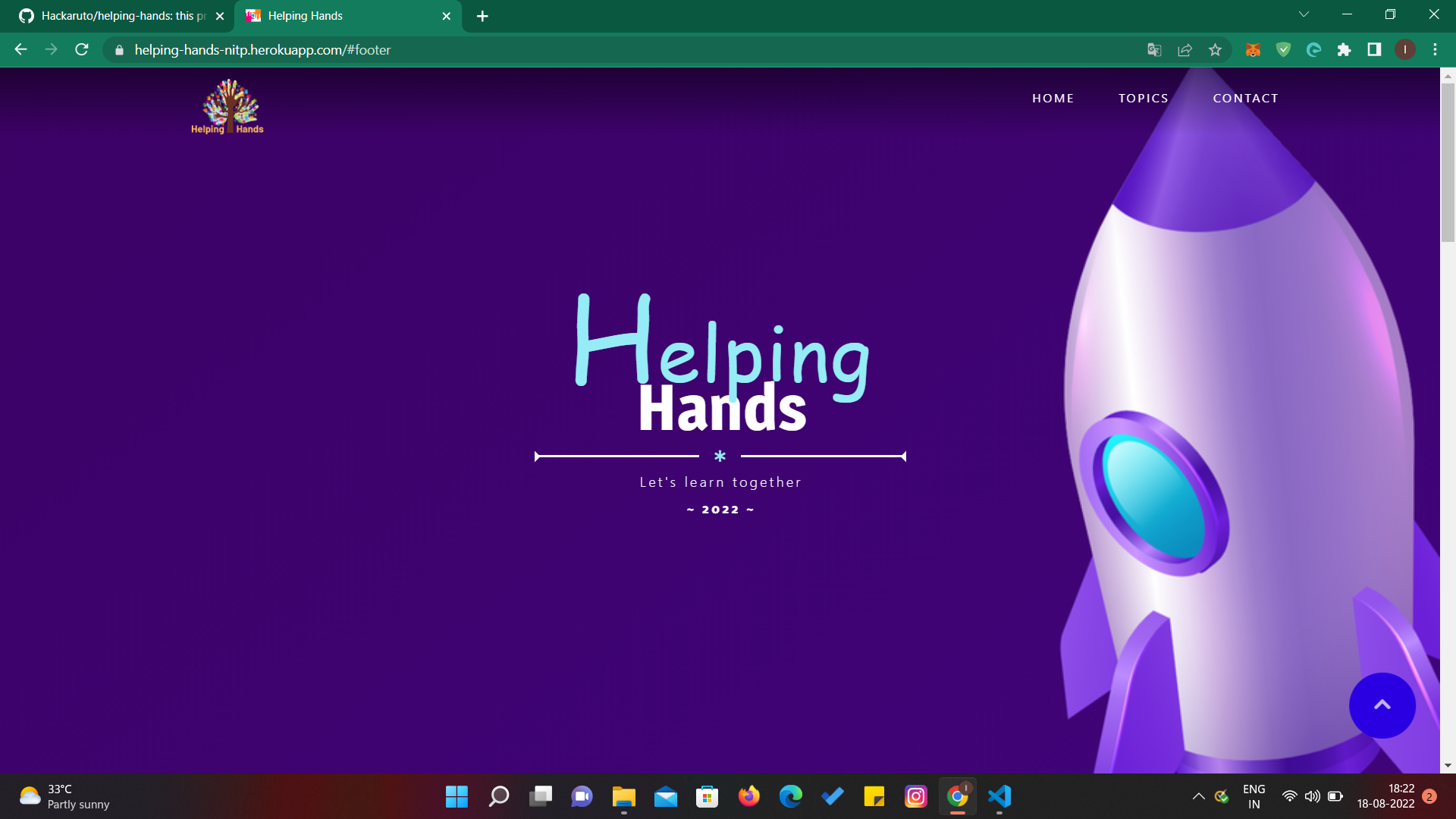The image size is (1456, 819).
Task: Go to the TOPICS section
Action: tap(1143, 99)
